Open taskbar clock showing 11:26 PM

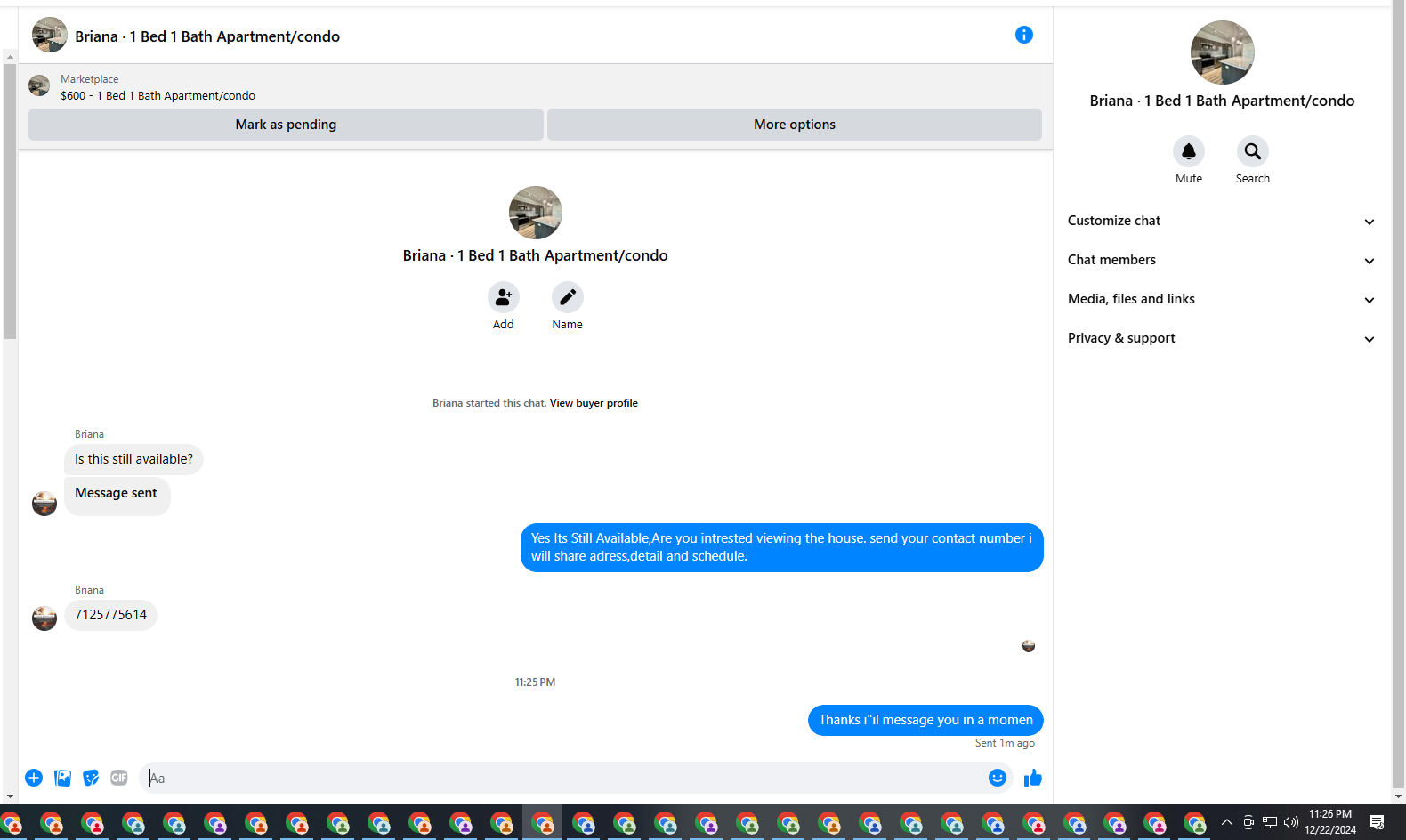(x=1330, y=822)
